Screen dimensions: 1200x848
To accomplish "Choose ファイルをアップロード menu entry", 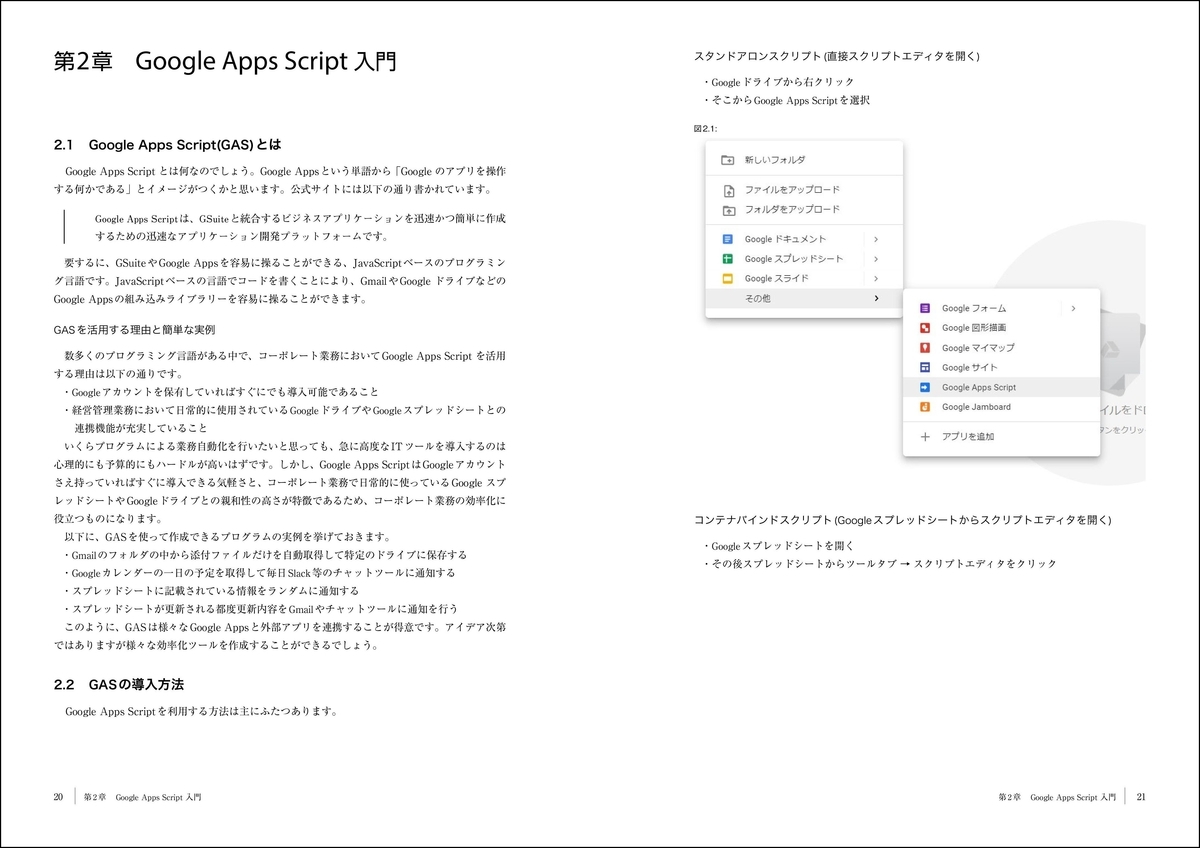I will [804, 190].
